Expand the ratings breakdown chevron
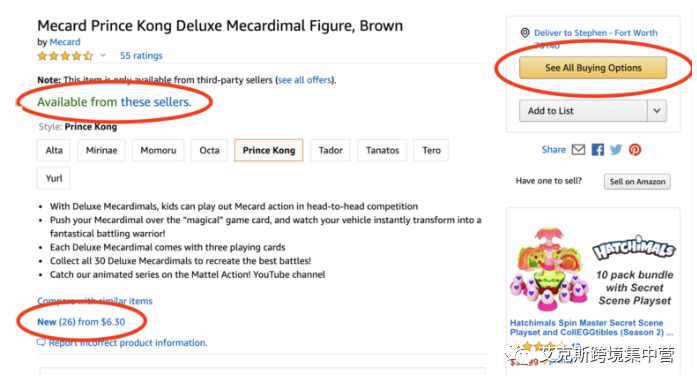697x386 pixels. 103,56
